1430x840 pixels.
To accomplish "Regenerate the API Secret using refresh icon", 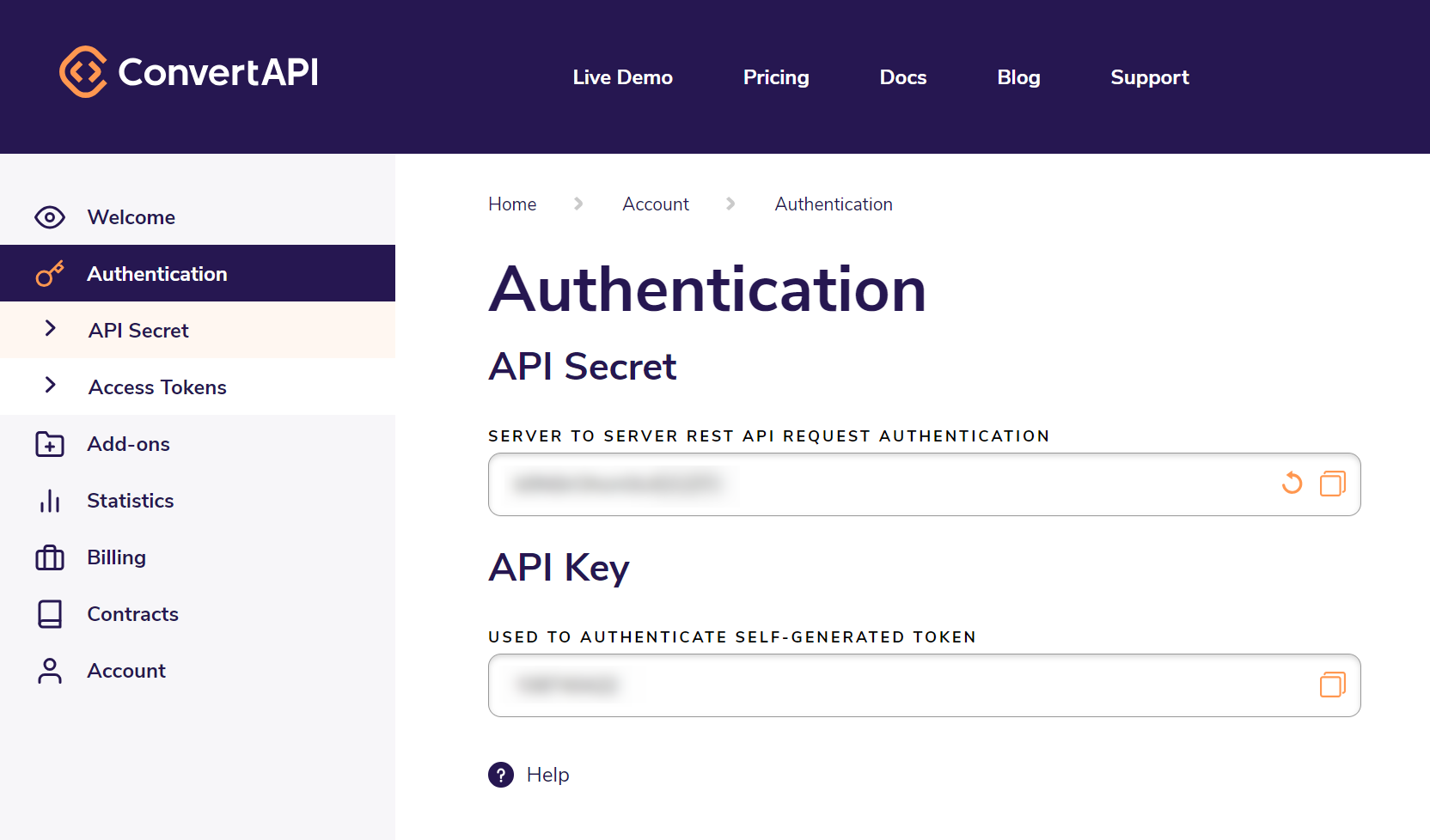I will [x=1292, y=484].
